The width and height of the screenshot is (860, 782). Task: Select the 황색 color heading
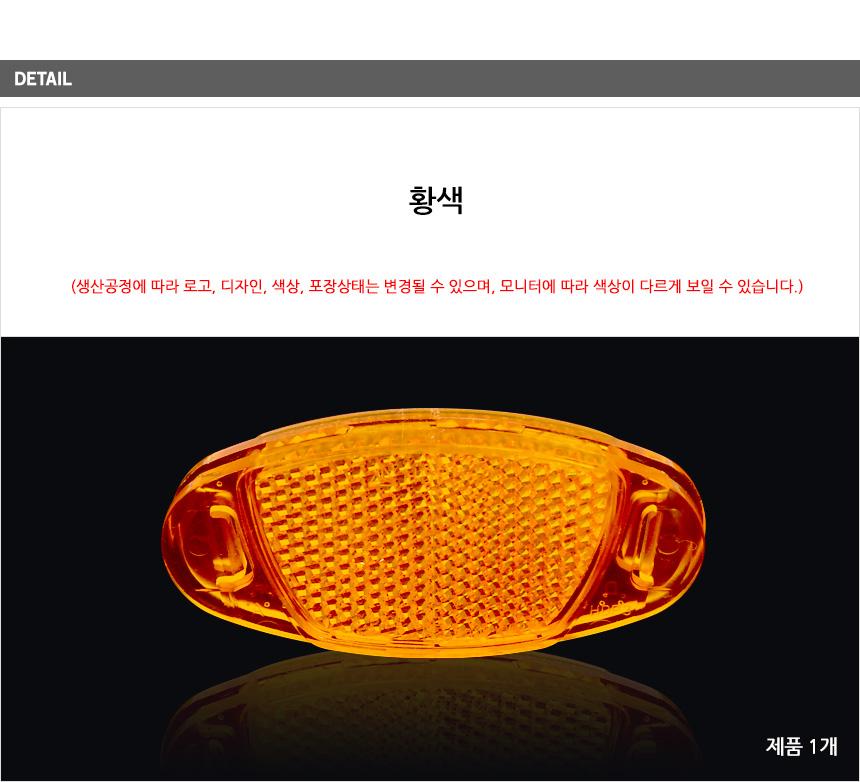tap(436, 200)
